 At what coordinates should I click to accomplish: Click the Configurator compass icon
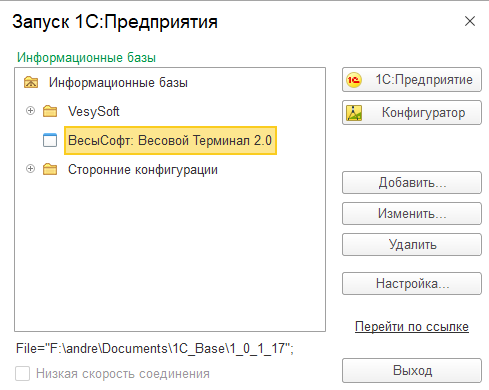click(354, 113)
